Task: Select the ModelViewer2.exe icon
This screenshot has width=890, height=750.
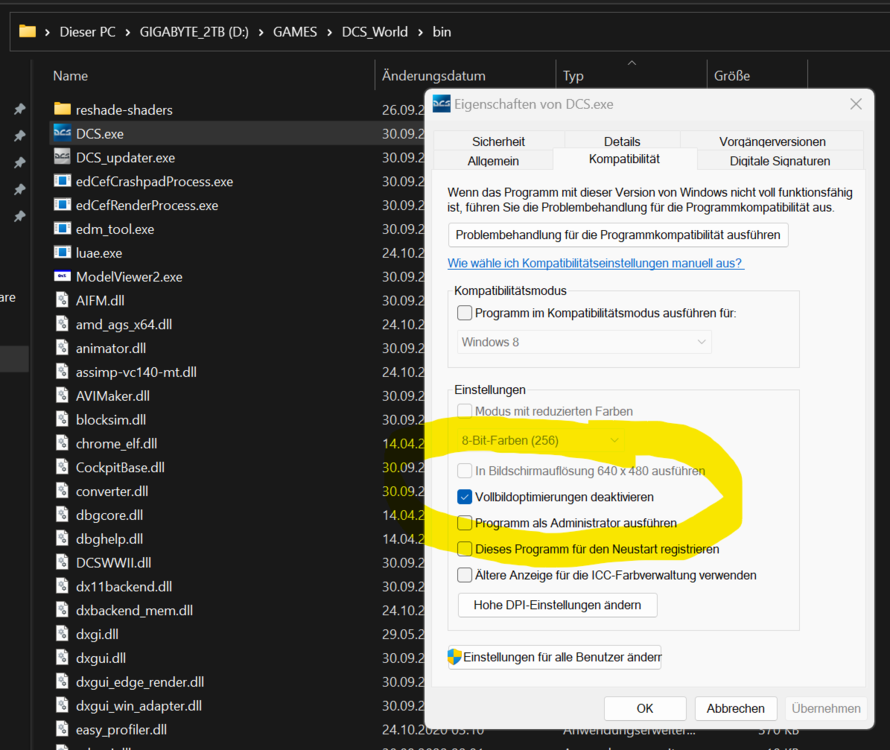Action: click(62, 276)
